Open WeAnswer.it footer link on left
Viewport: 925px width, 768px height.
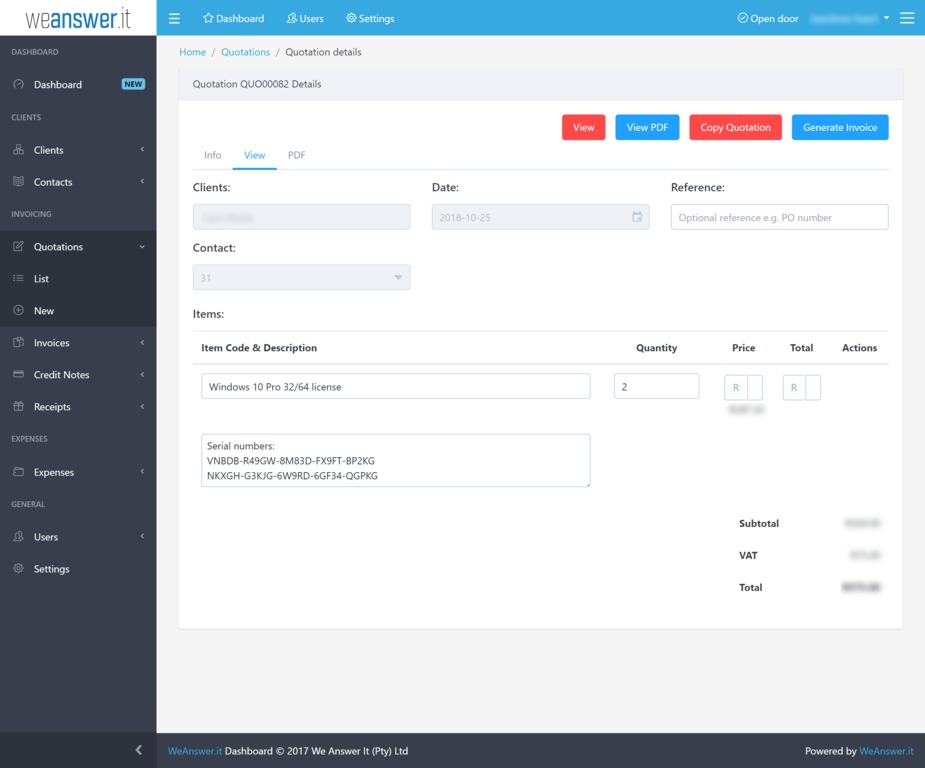coord(195,751)
